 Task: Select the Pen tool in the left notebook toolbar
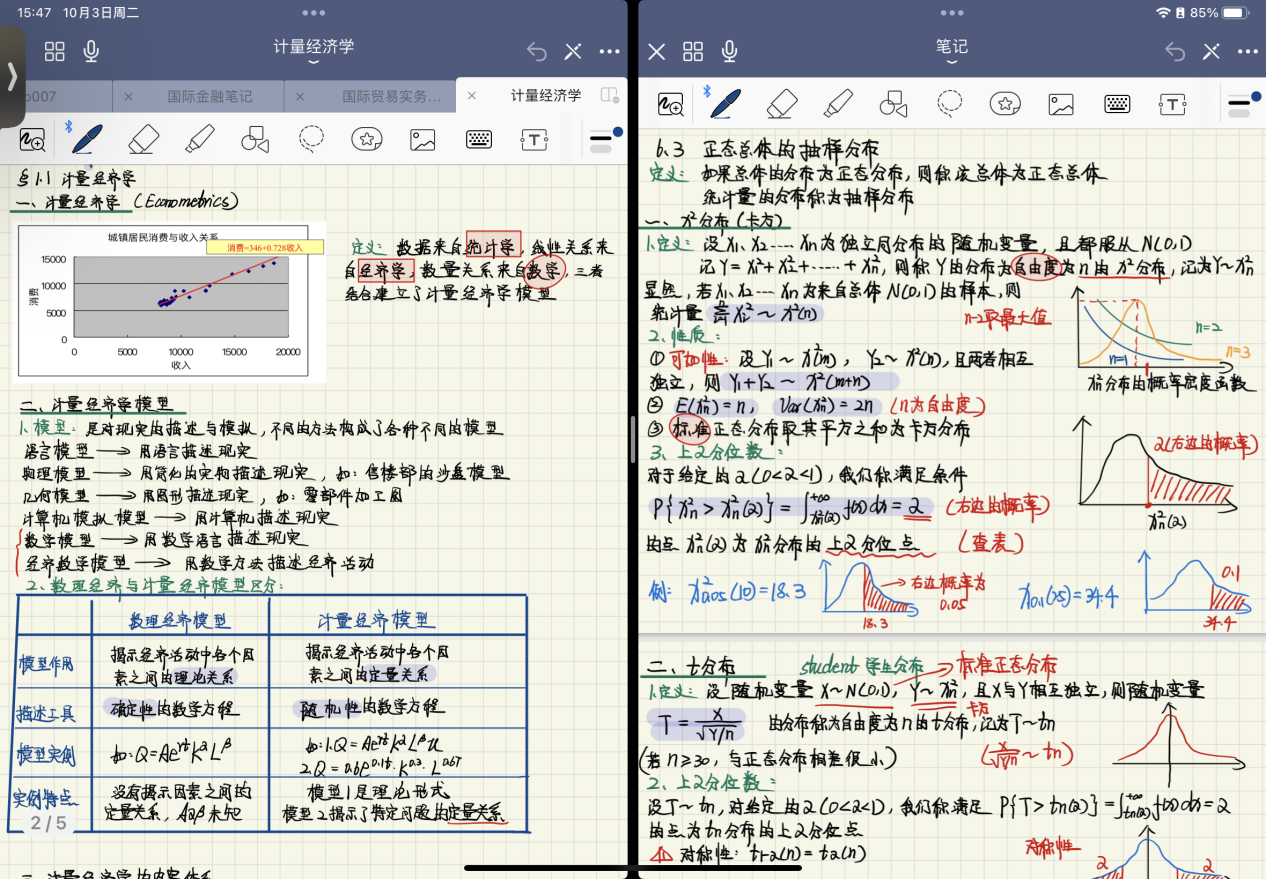(88, 139)
